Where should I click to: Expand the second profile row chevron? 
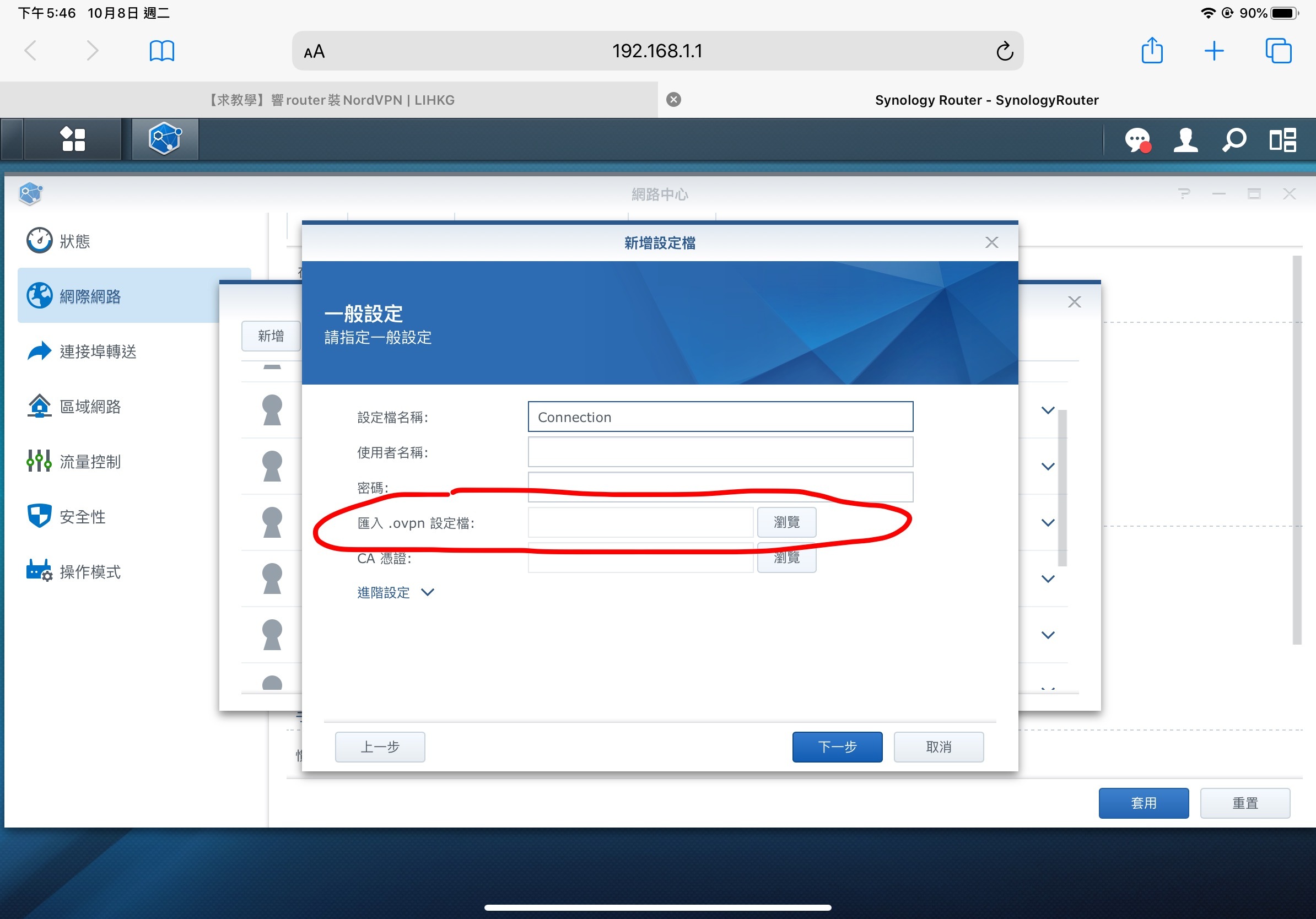[x=1048, y=466]
